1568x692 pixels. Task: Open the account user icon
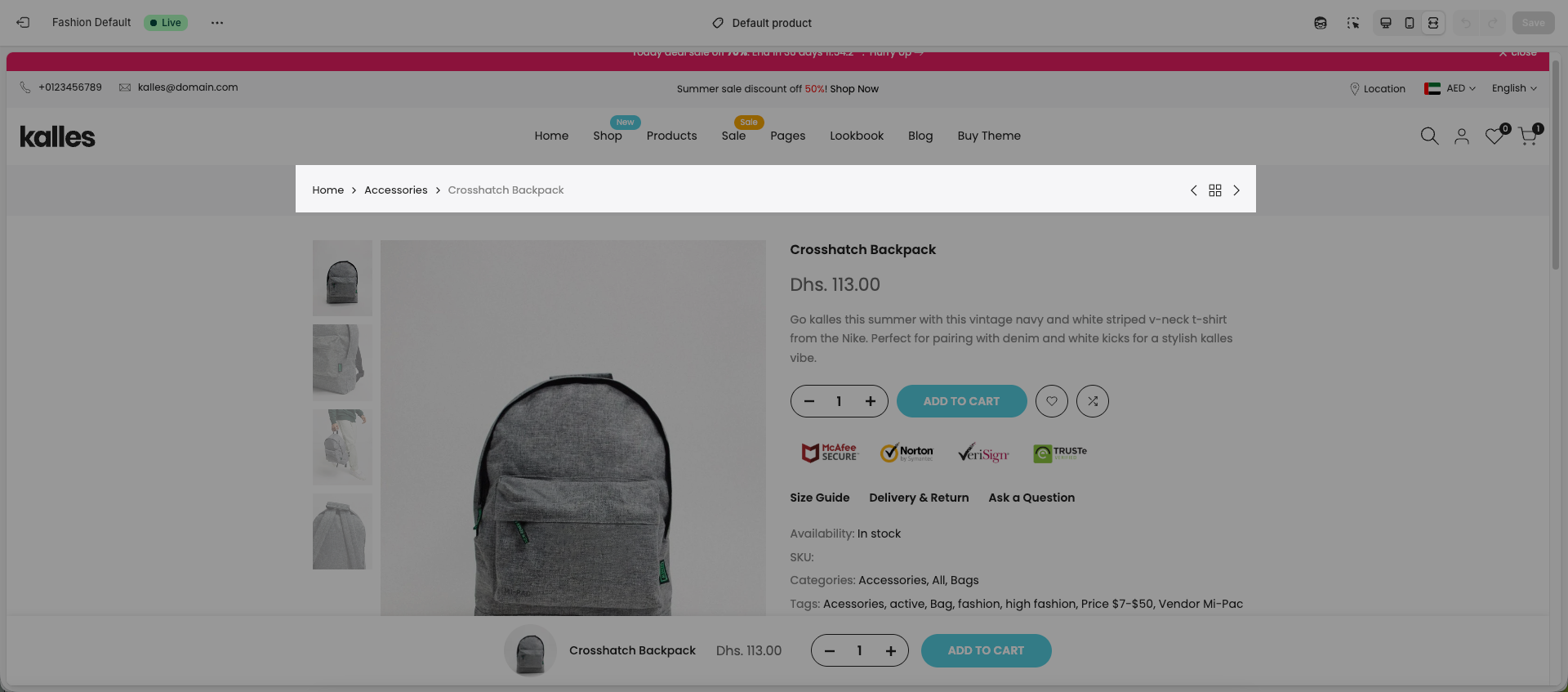point(1462,136)
